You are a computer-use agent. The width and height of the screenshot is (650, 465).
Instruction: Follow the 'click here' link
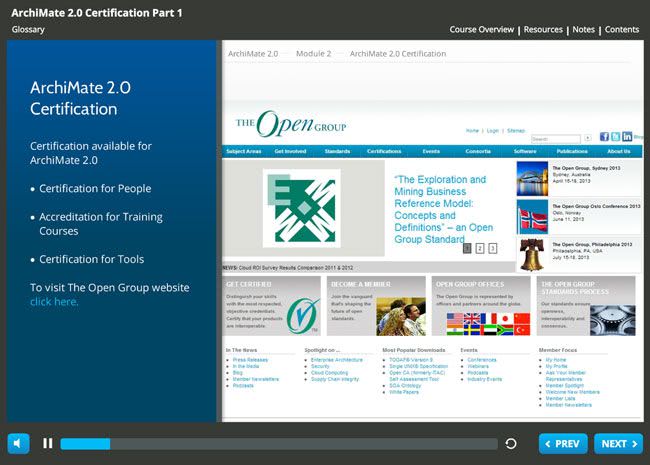pyautogui.click(x=54, y=302)
